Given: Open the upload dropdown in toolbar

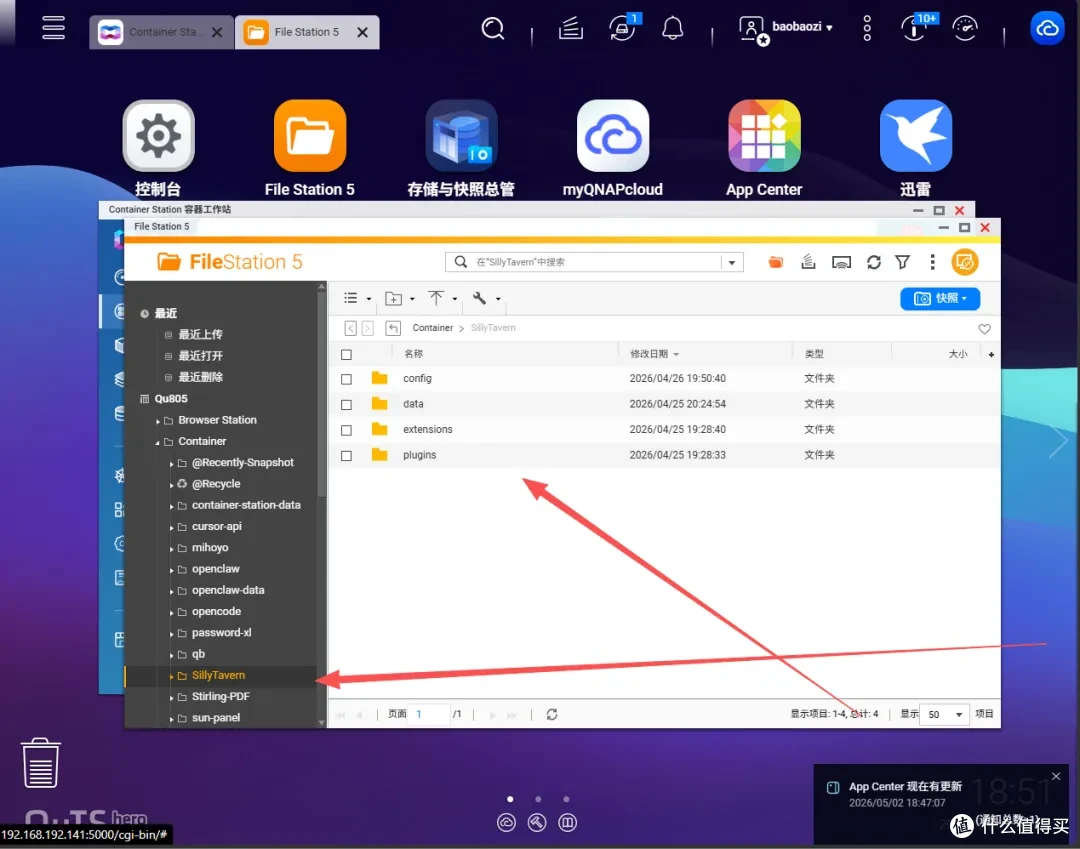Looking at the screenshot, I should pyautogui.click(x=443, y=298).
